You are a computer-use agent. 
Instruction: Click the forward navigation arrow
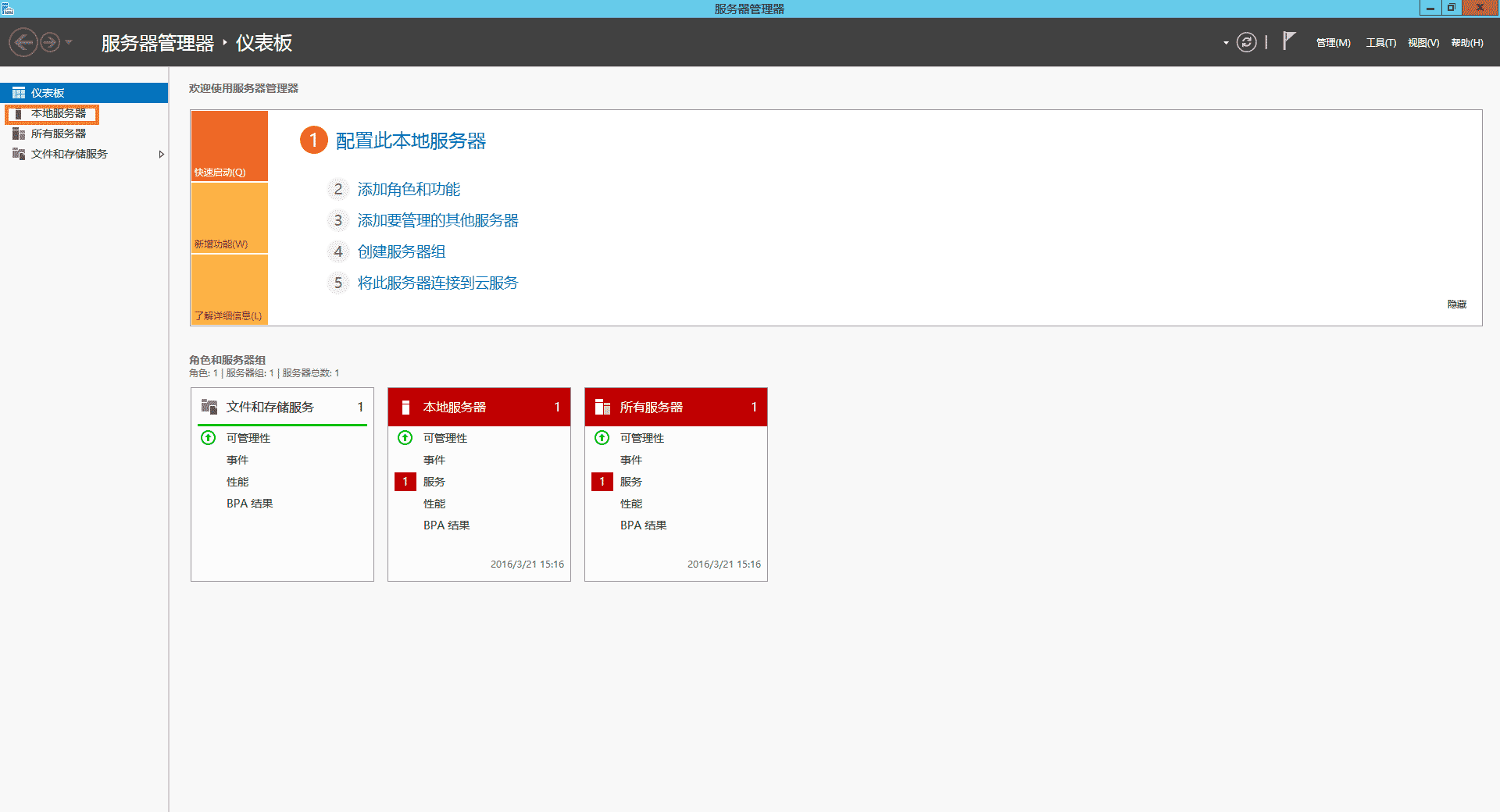tap(50, 42)
